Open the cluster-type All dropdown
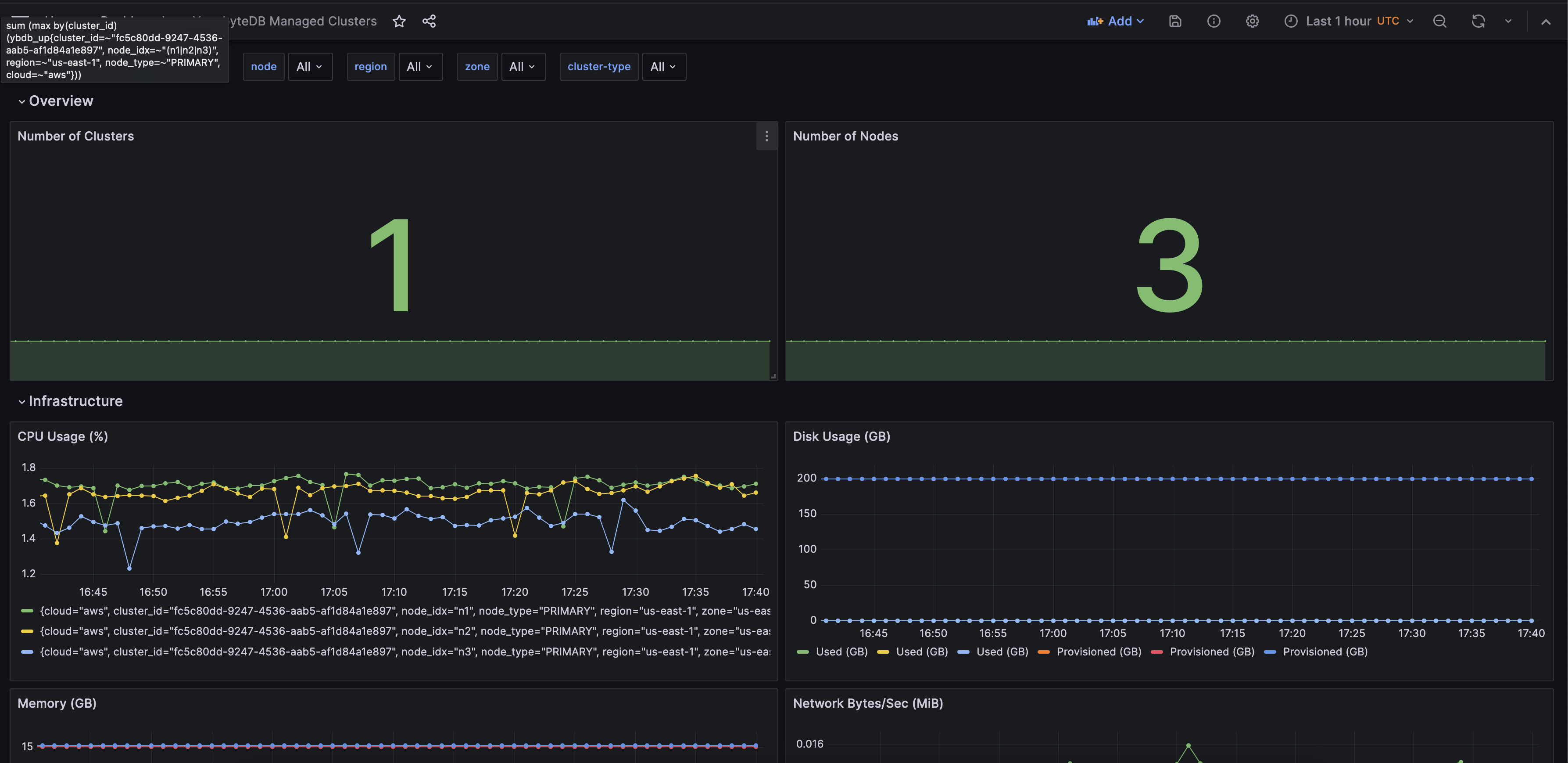Viewport: 1568px width, 763px height. 663,67
